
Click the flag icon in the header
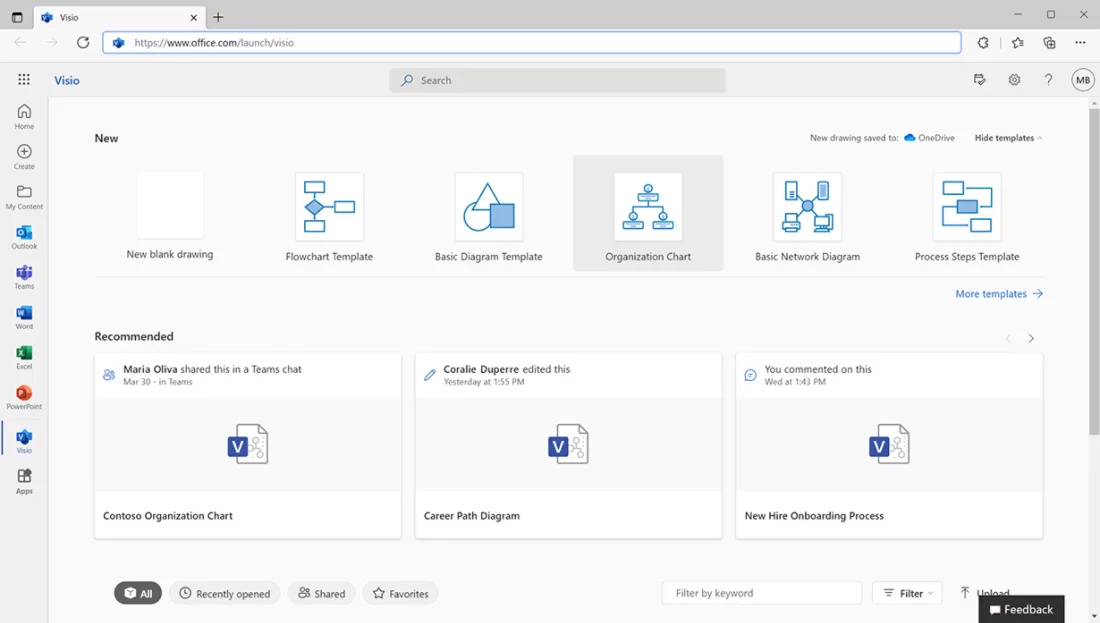point(980,80)
